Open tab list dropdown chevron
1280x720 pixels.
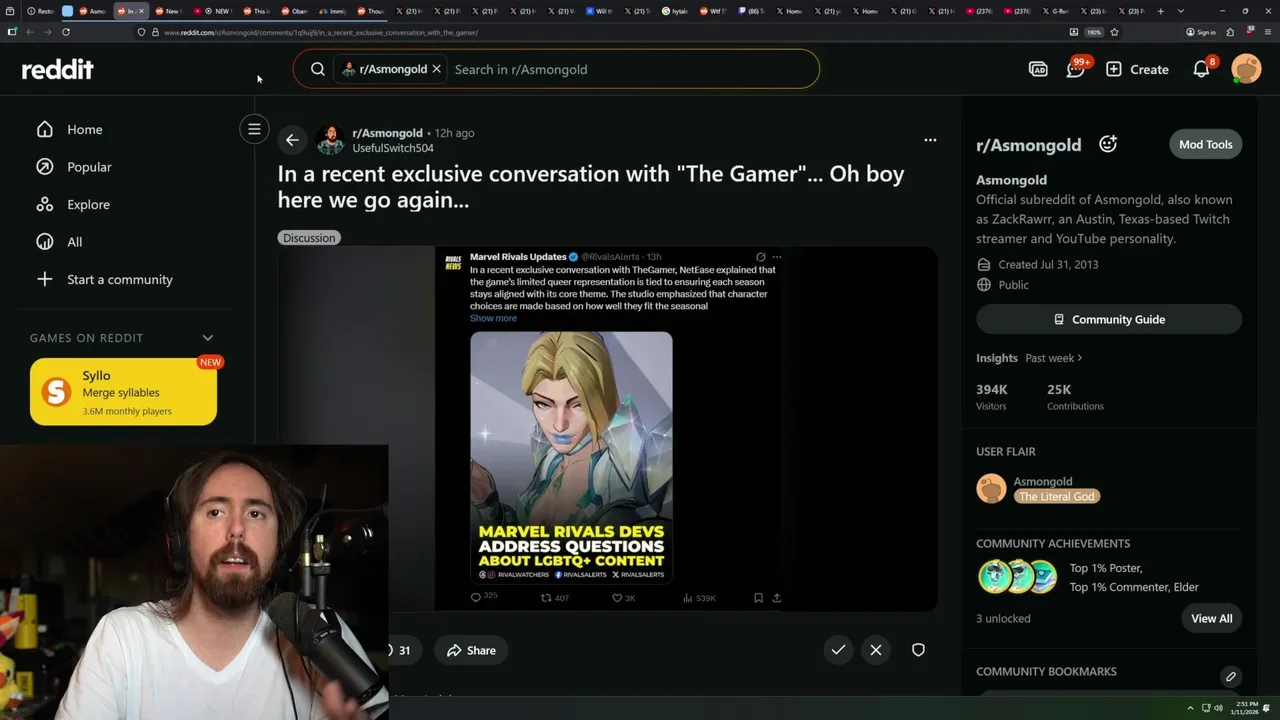click(1181, 11)
